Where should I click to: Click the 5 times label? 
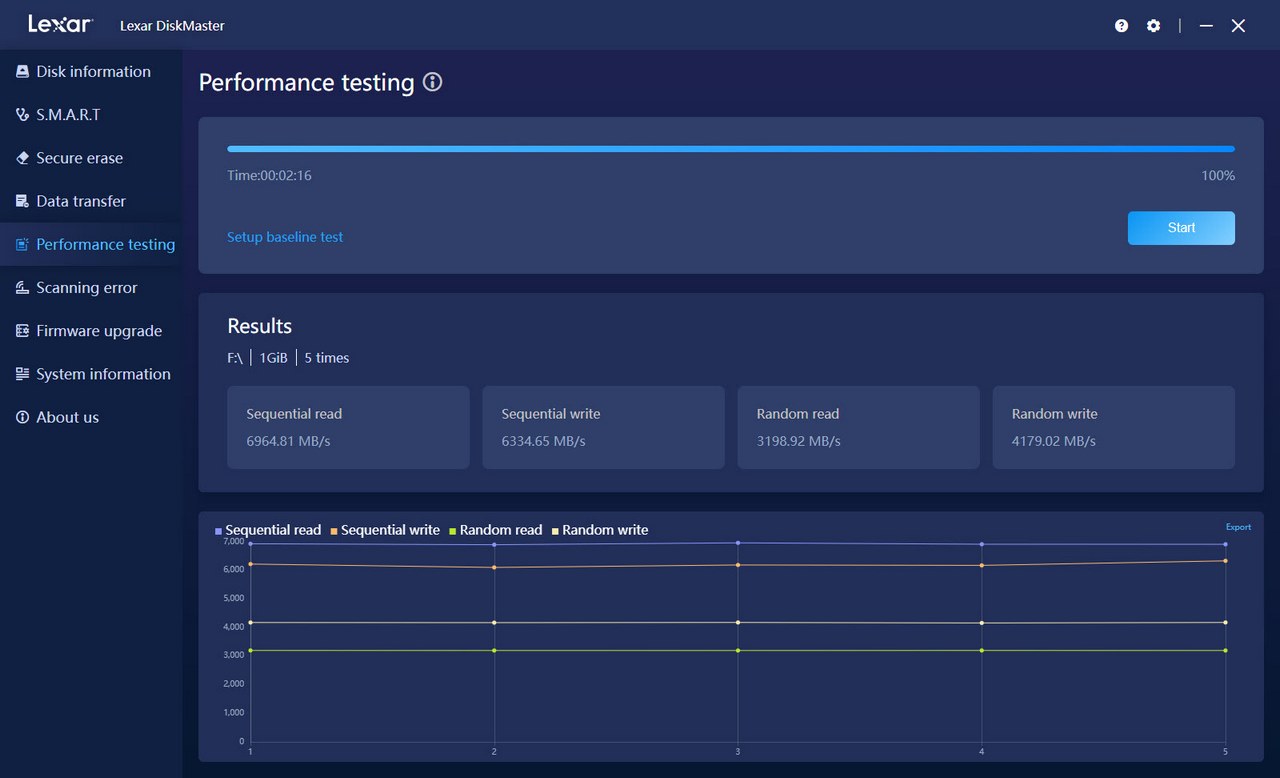(327, 357)
